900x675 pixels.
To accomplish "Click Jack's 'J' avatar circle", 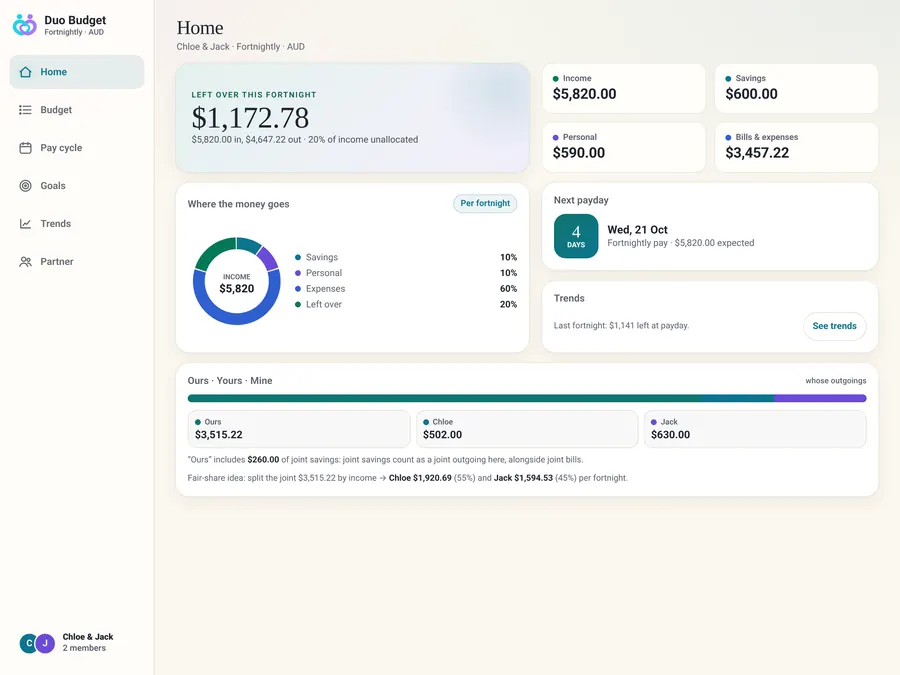I will point(45,643).
